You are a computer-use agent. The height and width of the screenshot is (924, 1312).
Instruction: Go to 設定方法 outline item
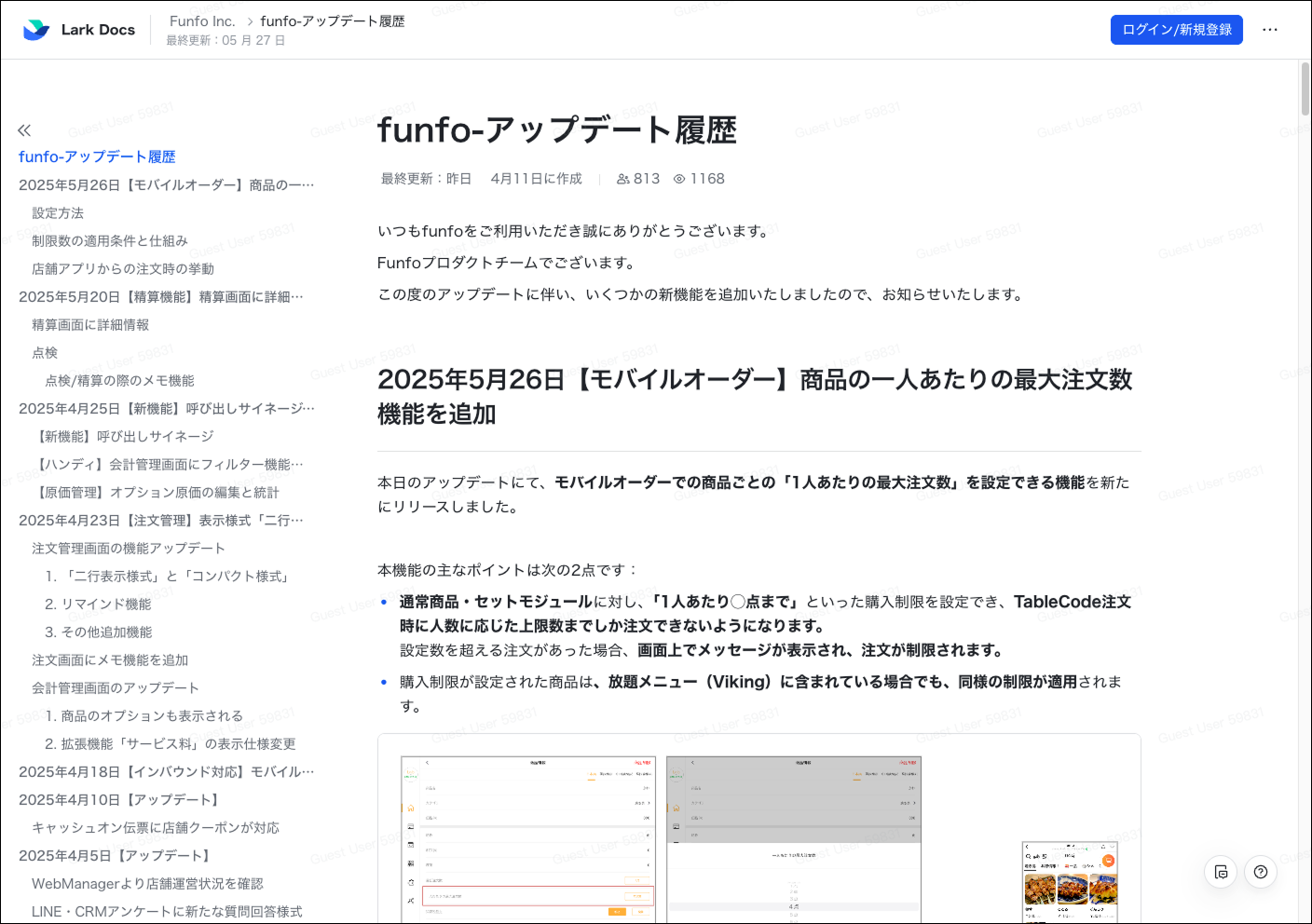tap(58, 212)
